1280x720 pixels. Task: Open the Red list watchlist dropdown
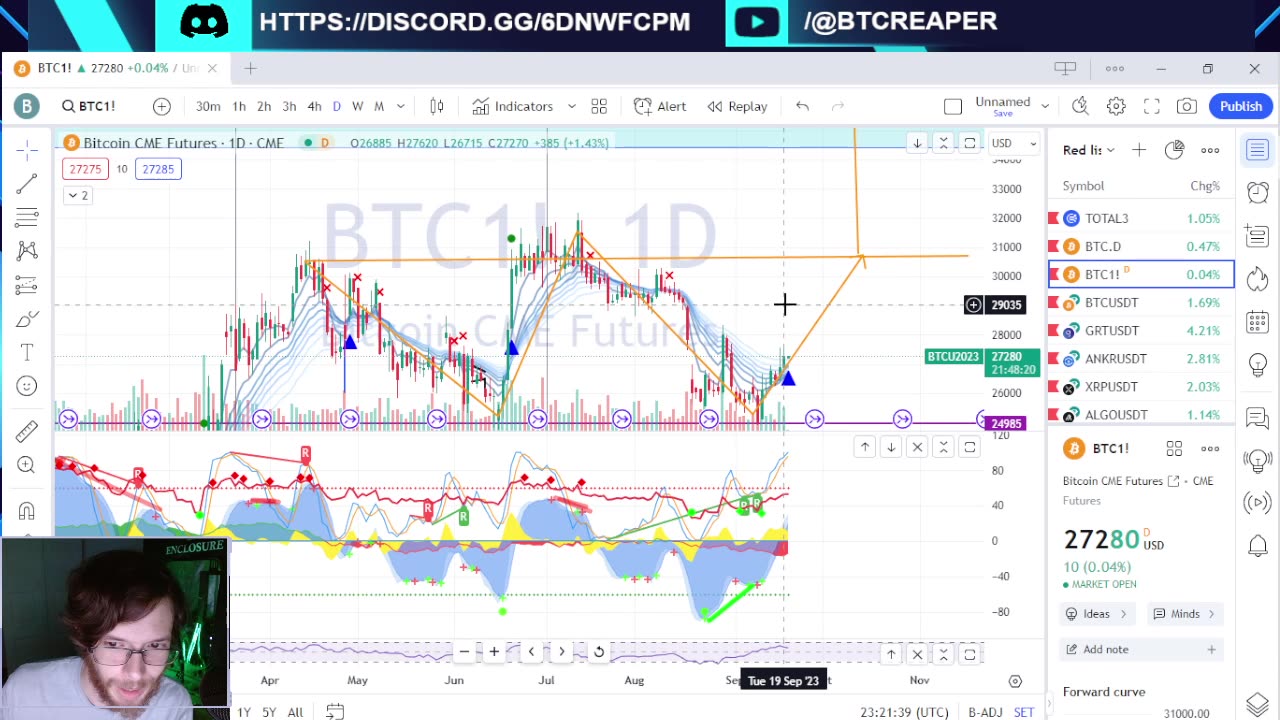(x=1088, y=150)
